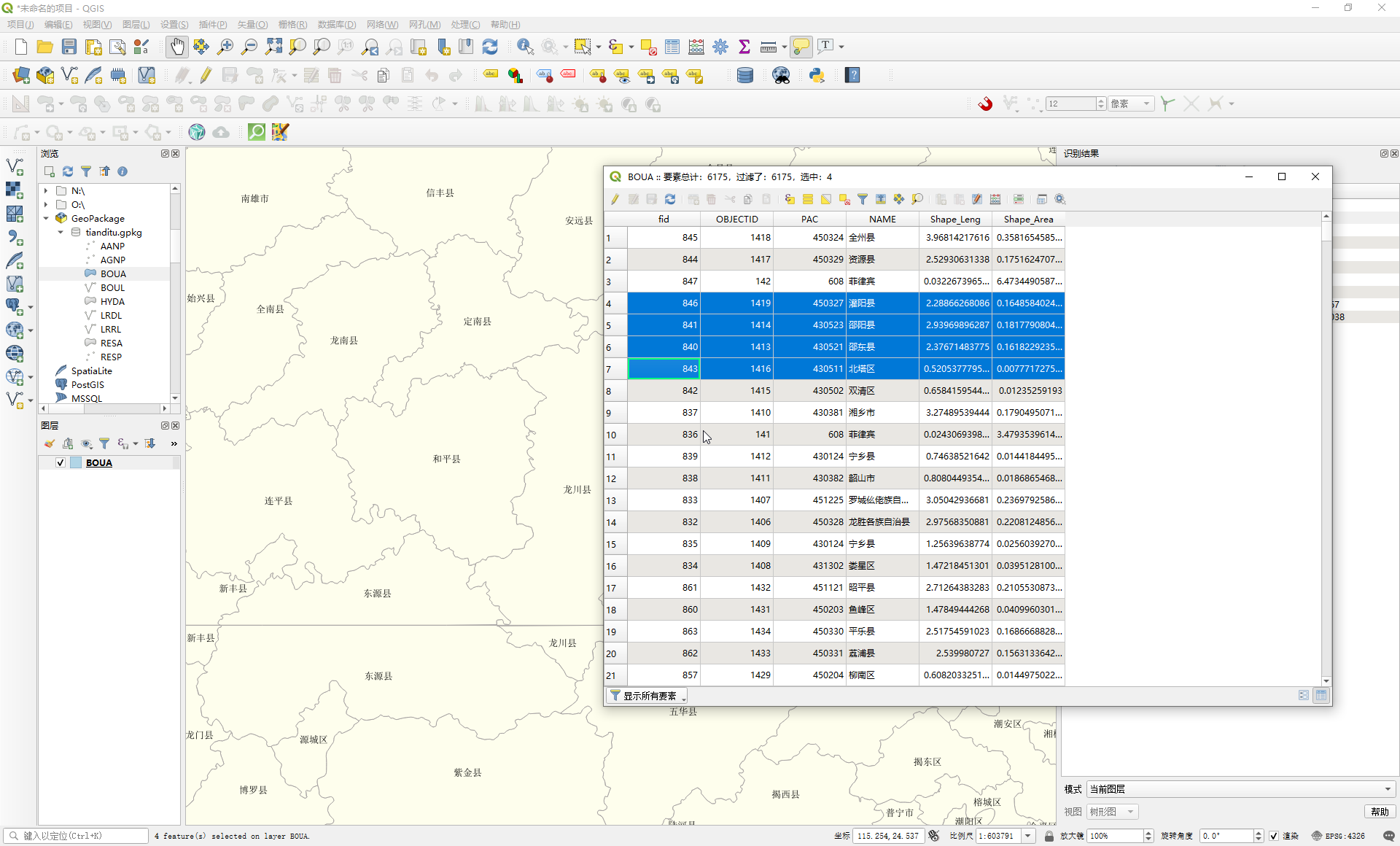This screenshot has width=1400, height=846.
Task: Expand the scale dropdown 1:603791
Action: coord(1028,836)
